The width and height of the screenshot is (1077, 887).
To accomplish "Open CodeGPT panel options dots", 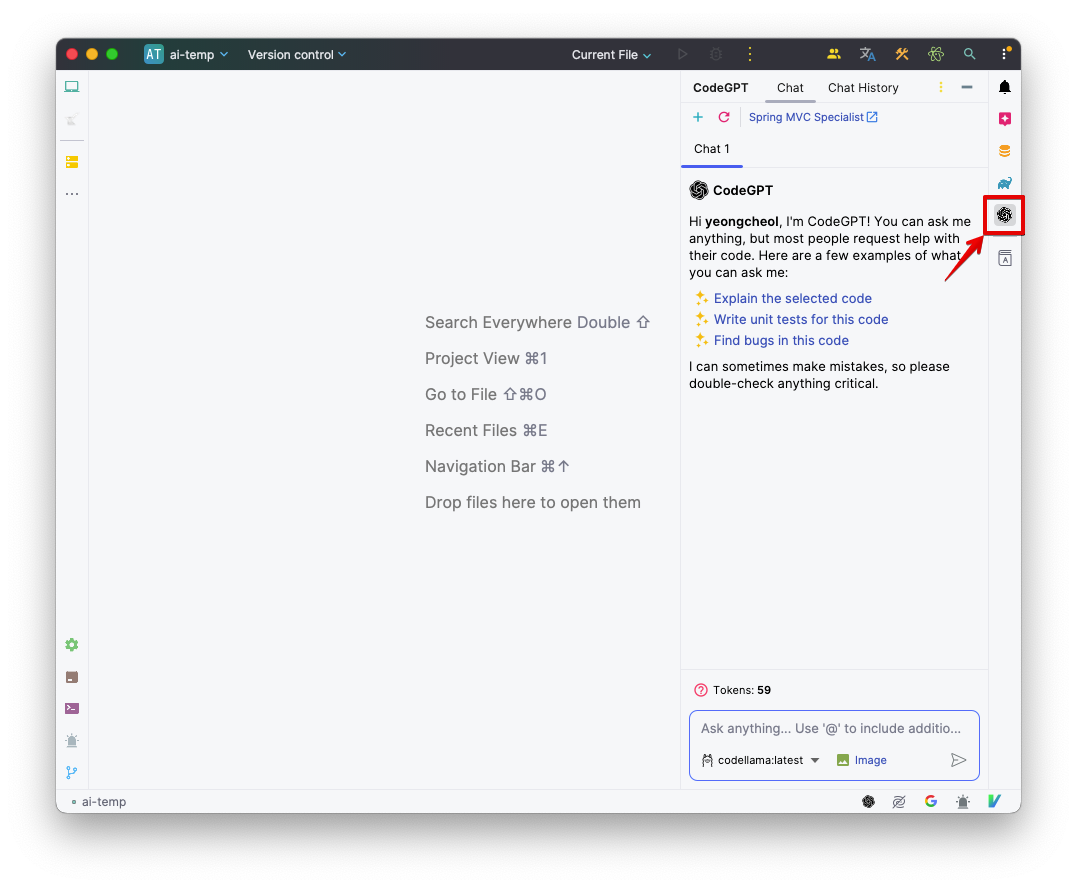I will (940, 87).
